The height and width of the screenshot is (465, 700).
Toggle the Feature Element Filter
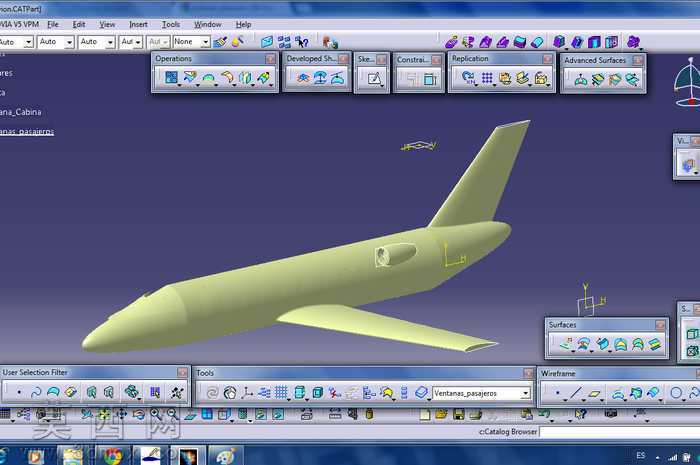click(x=92, y=392)
